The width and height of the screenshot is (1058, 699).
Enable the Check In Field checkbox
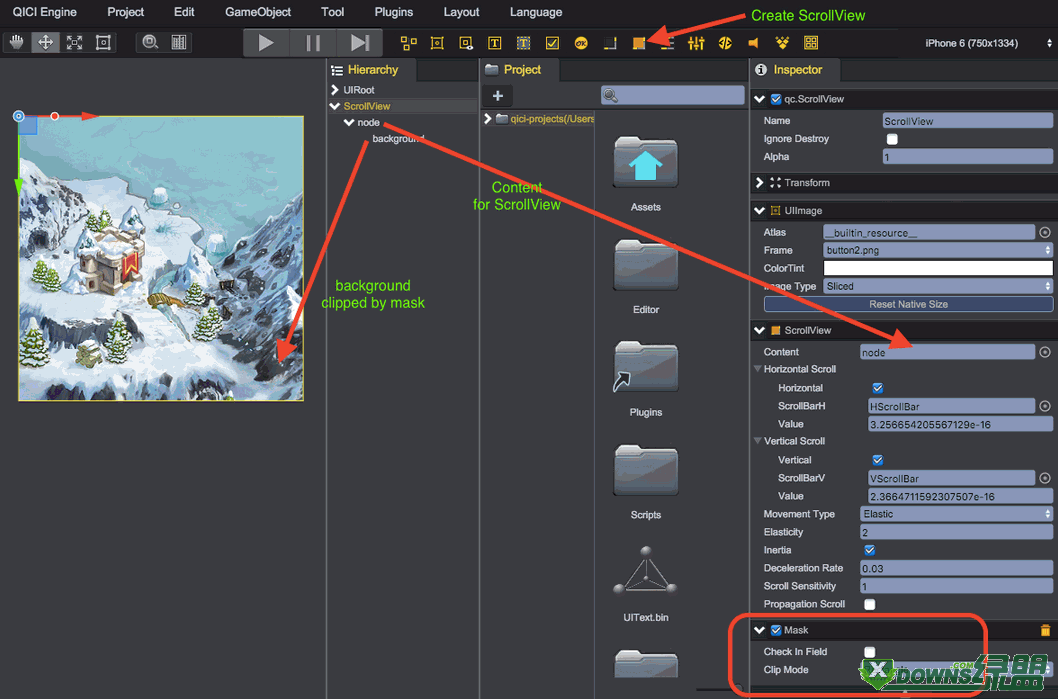pyautogui.click(x=870, y=652)
